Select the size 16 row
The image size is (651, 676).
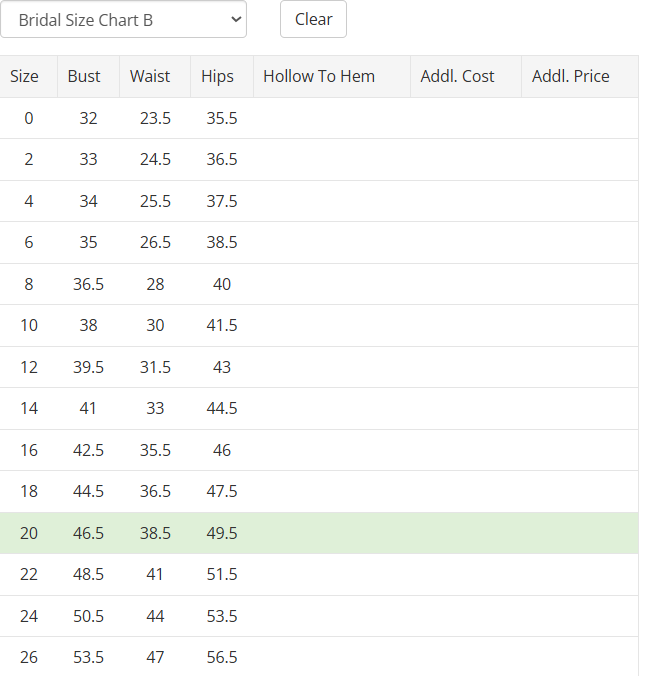coord(319,450)
